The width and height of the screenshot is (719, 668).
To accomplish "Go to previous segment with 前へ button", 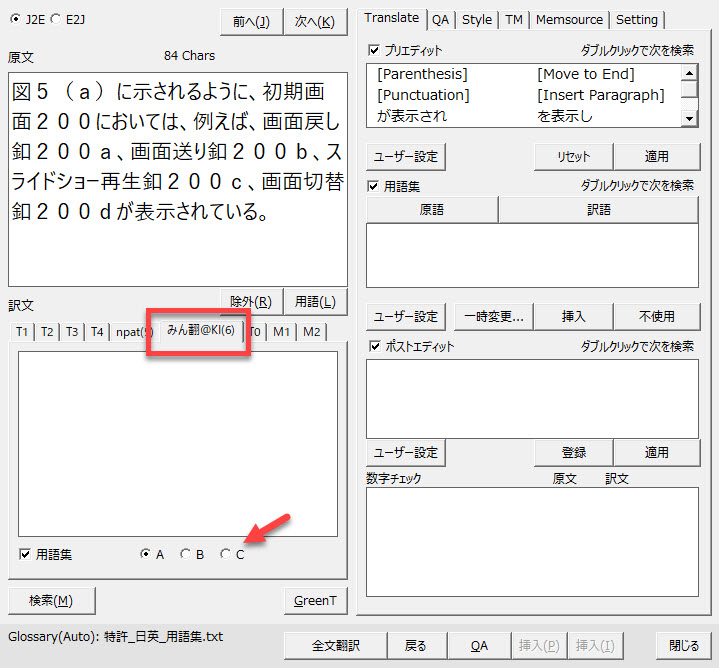I will coord(249,21).
